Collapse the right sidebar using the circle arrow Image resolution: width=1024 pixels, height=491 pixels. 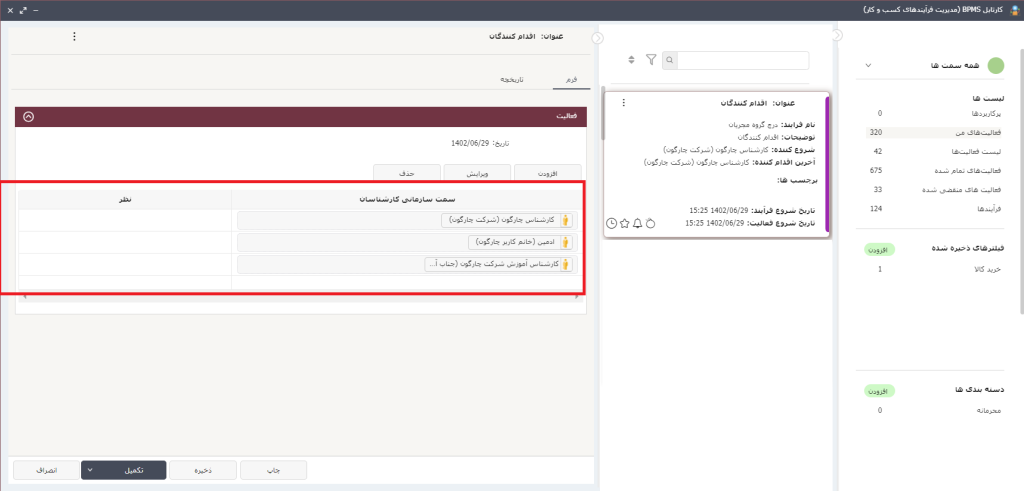839,37
